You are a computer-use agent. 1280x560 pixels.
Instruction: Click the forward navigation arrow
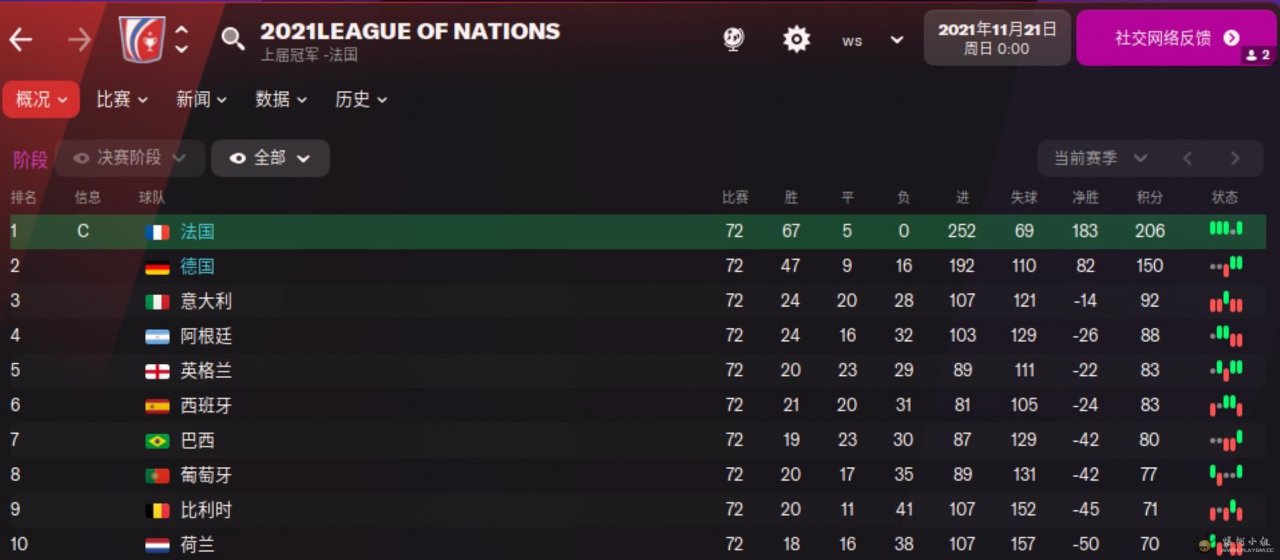tap(79, 39)
